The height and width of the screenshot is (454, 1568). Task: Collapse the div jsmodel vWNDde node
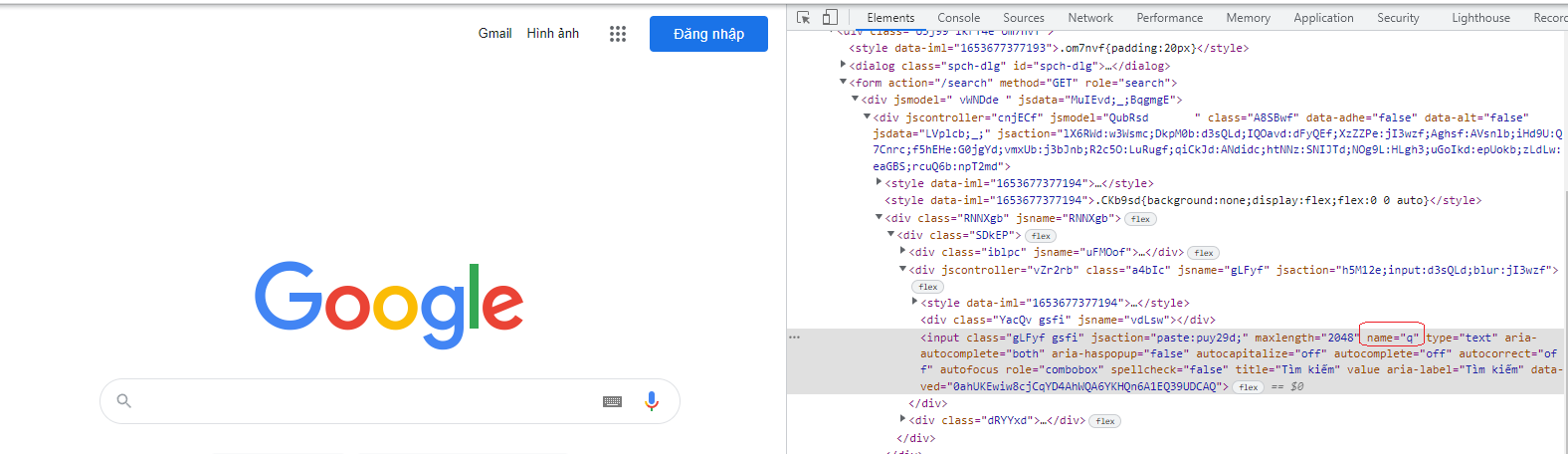click(855, 100)
